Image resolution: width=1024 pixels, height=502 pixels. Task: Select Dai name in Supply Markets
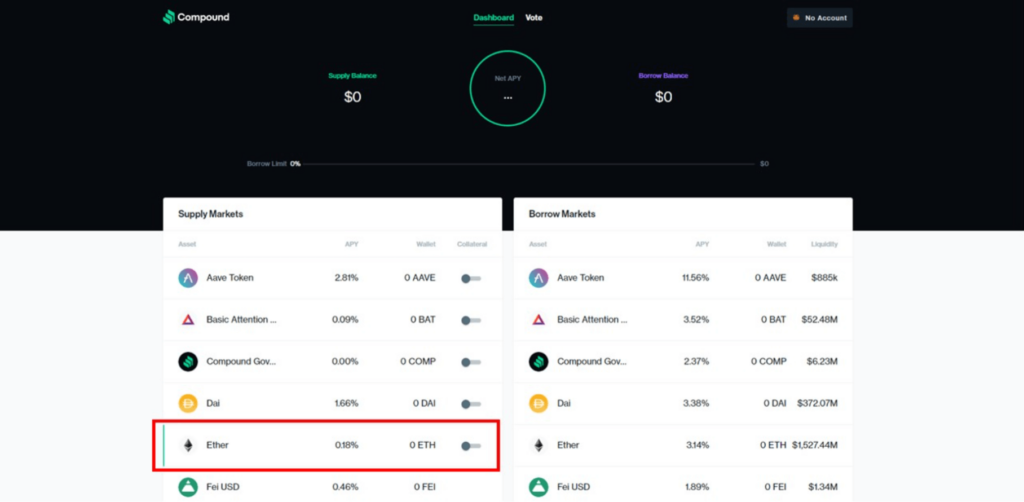tap(213, 403)
